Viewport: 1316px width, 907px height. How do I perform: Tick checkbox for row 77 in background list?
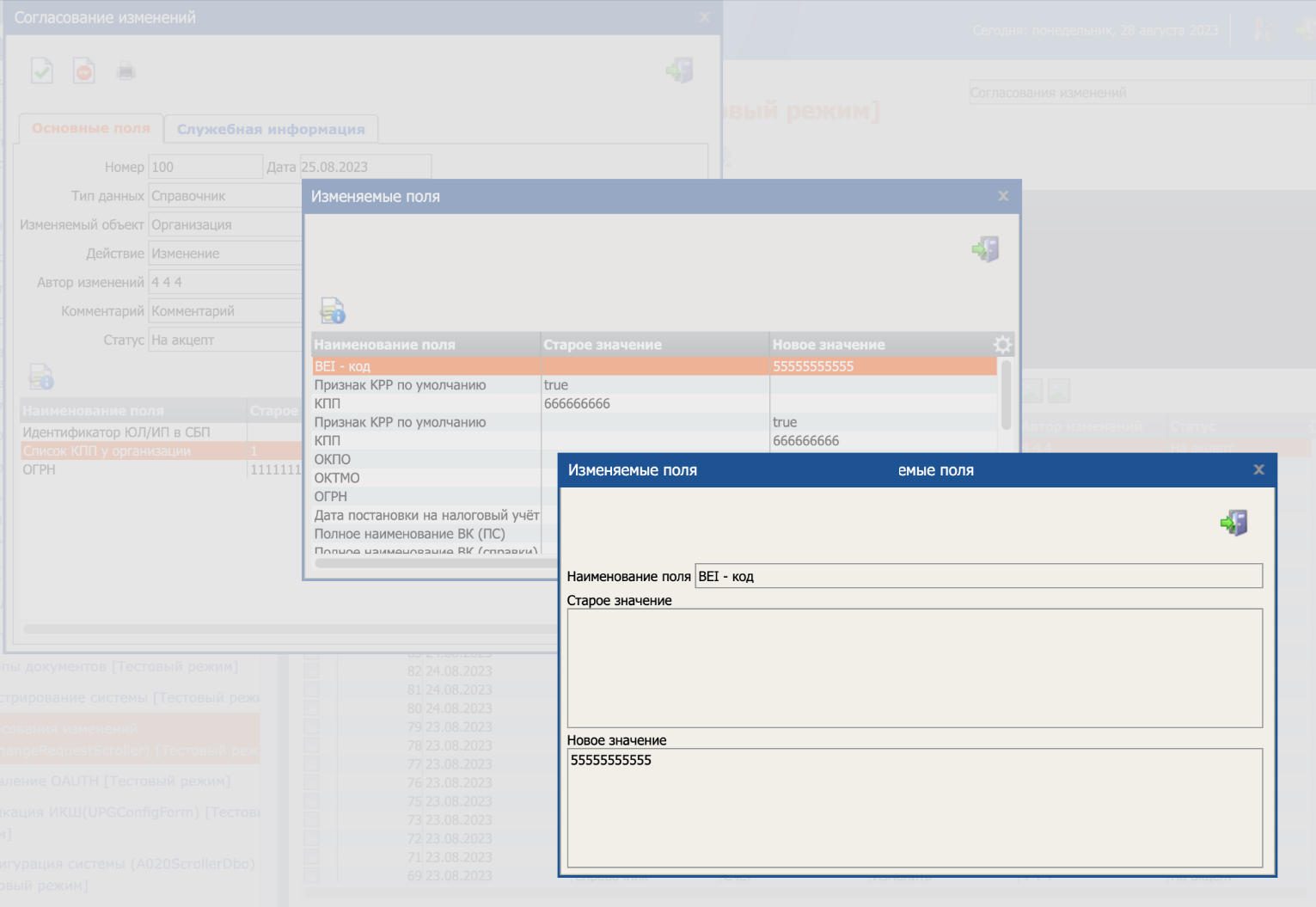[x=311, y=764]
